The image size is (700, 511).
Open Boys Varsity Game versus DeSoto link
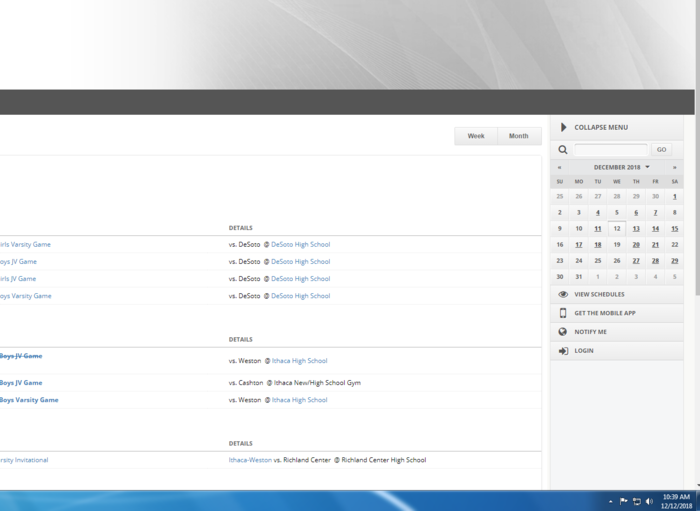pyautogui.click(x=25, y=296)
